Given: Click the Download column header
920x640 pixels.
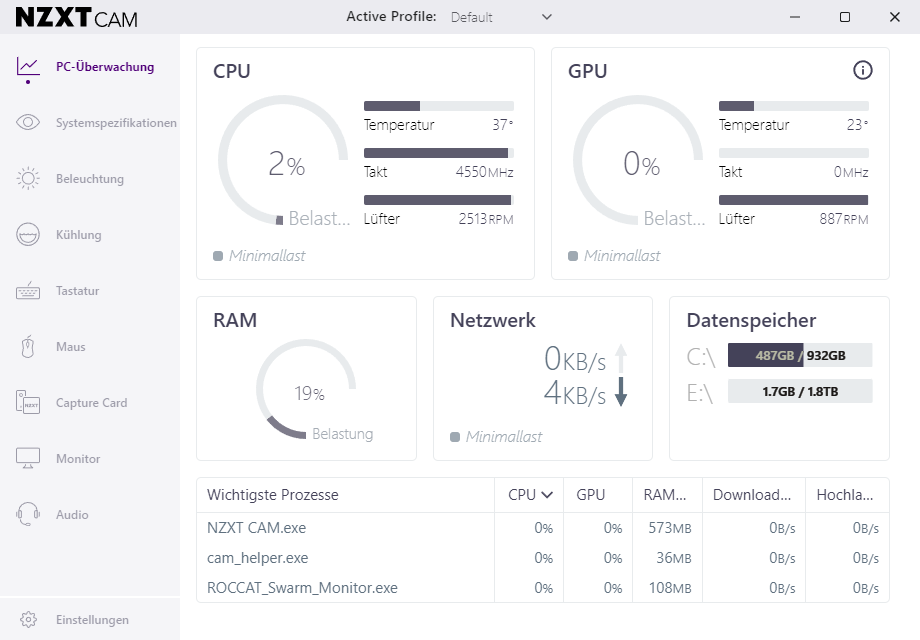Looking at the screenshot, I should pyautogui.click(x=753, y=495).
